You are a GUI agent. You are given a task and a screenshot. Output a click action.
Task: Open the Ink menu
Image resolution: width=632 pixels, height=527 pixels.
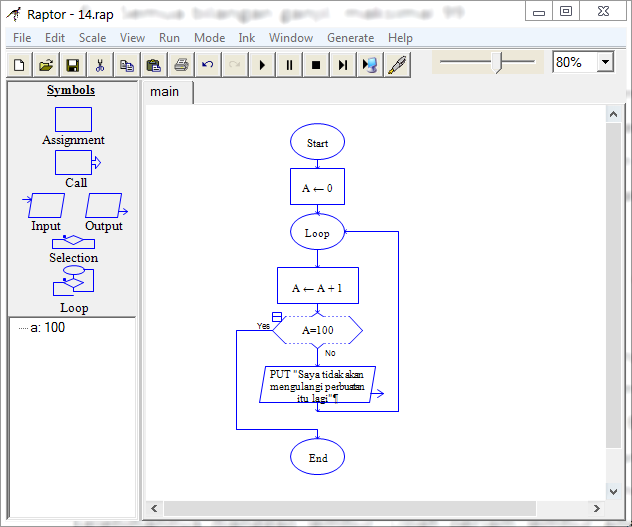click(x=247, y=38)
